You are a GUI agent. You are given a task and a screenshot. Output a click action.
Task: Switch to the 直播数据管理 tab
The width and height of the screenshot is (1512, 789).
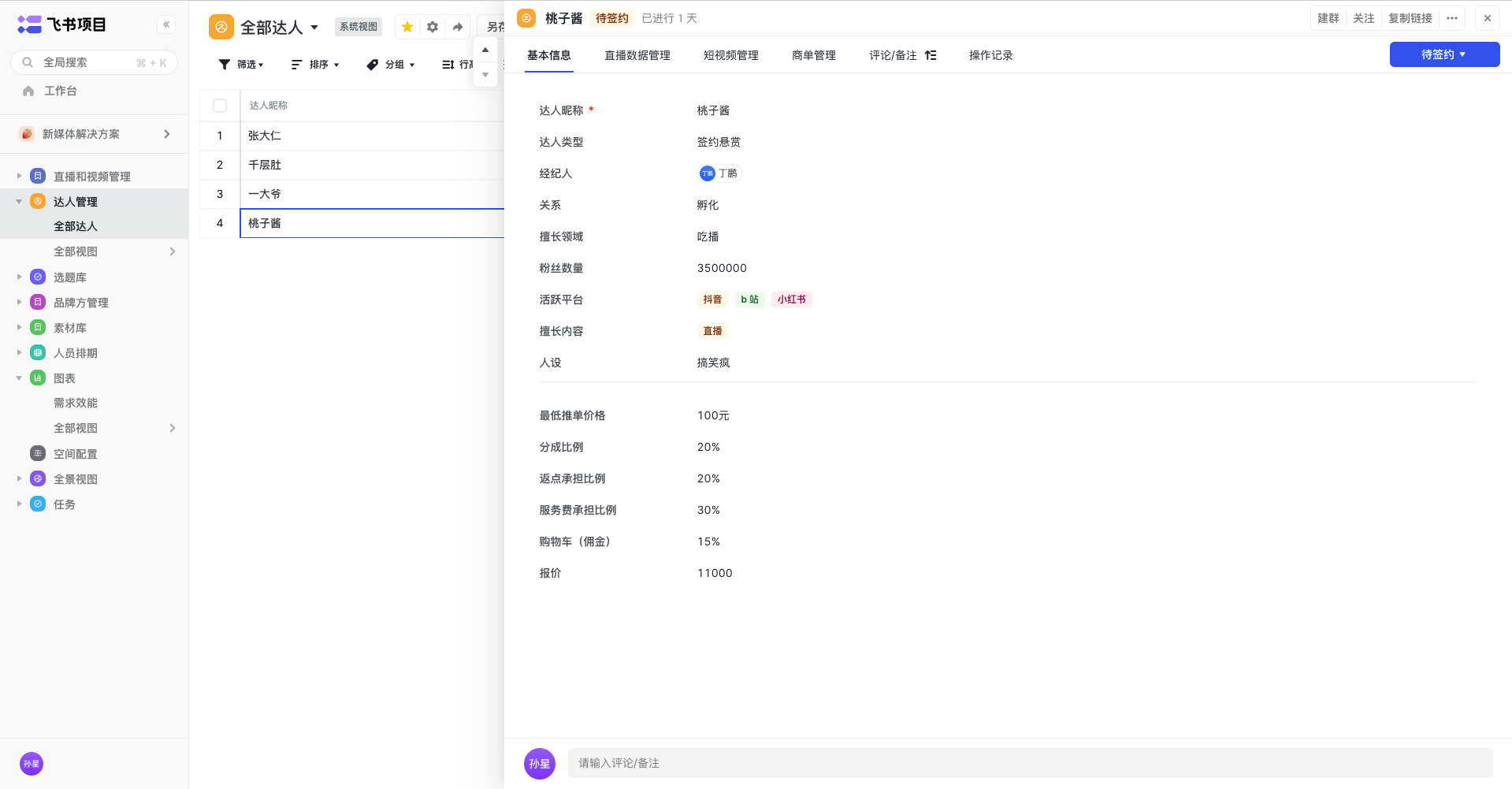[x=637, y=55]
